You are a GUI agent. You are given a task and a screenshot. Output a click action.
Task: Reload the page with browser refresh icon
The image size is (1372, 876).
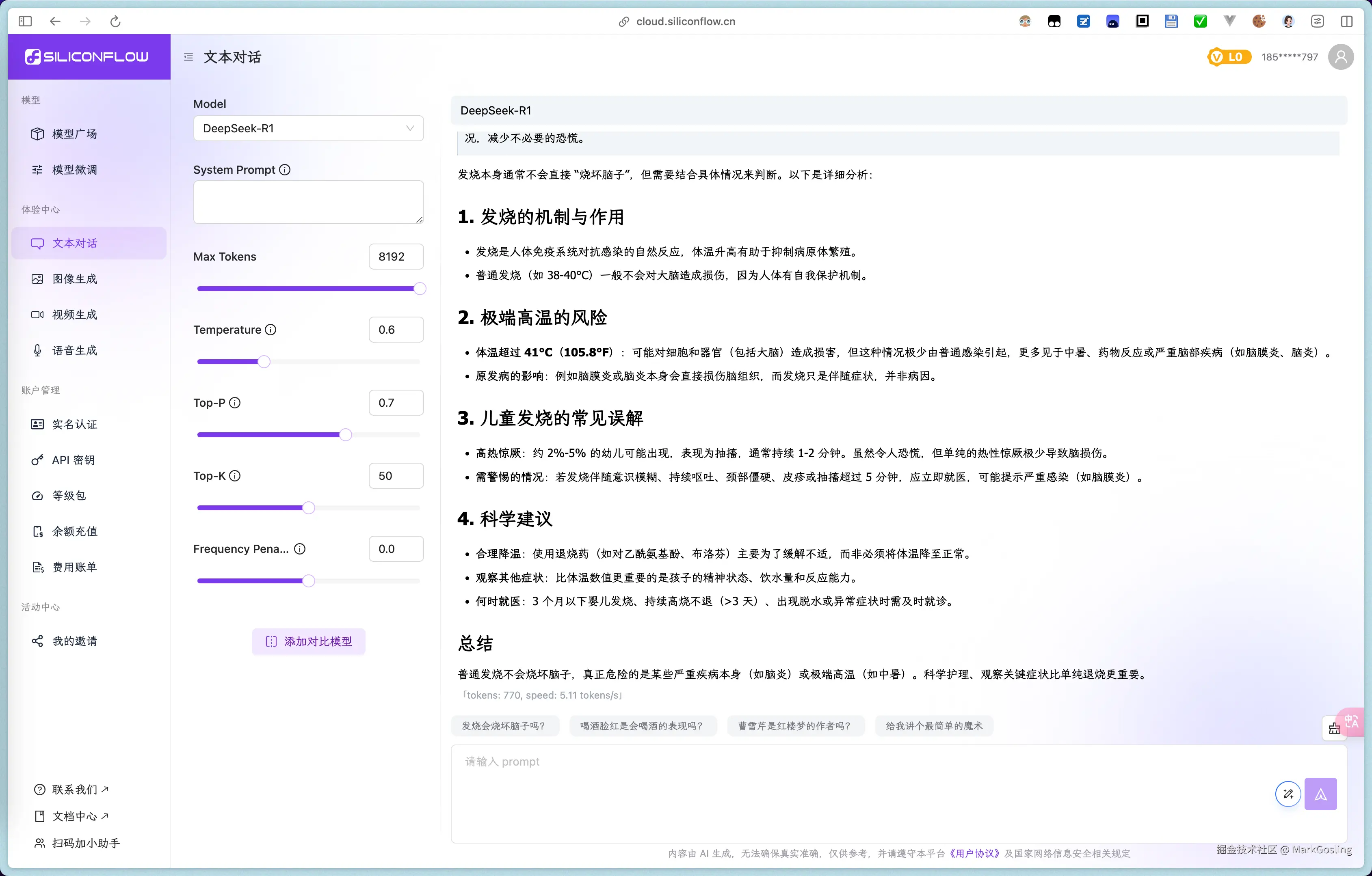coord(115,22)
